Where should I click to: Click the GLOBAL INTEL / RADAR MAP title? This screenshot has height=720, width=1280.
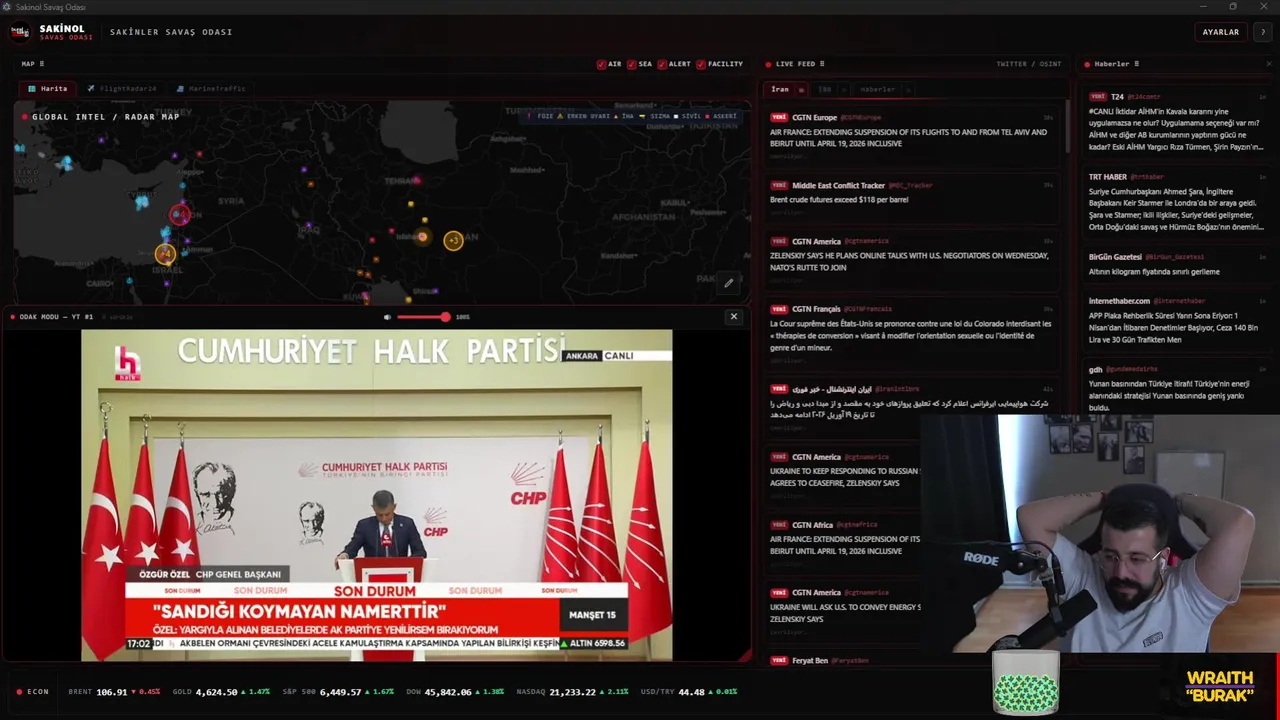click(106, 117)
